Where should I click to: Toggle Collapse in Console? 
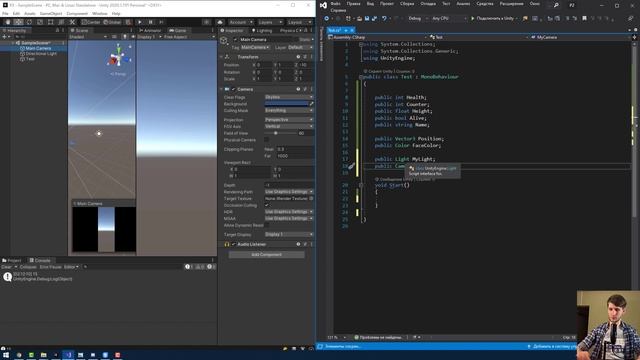coord(28,267)
